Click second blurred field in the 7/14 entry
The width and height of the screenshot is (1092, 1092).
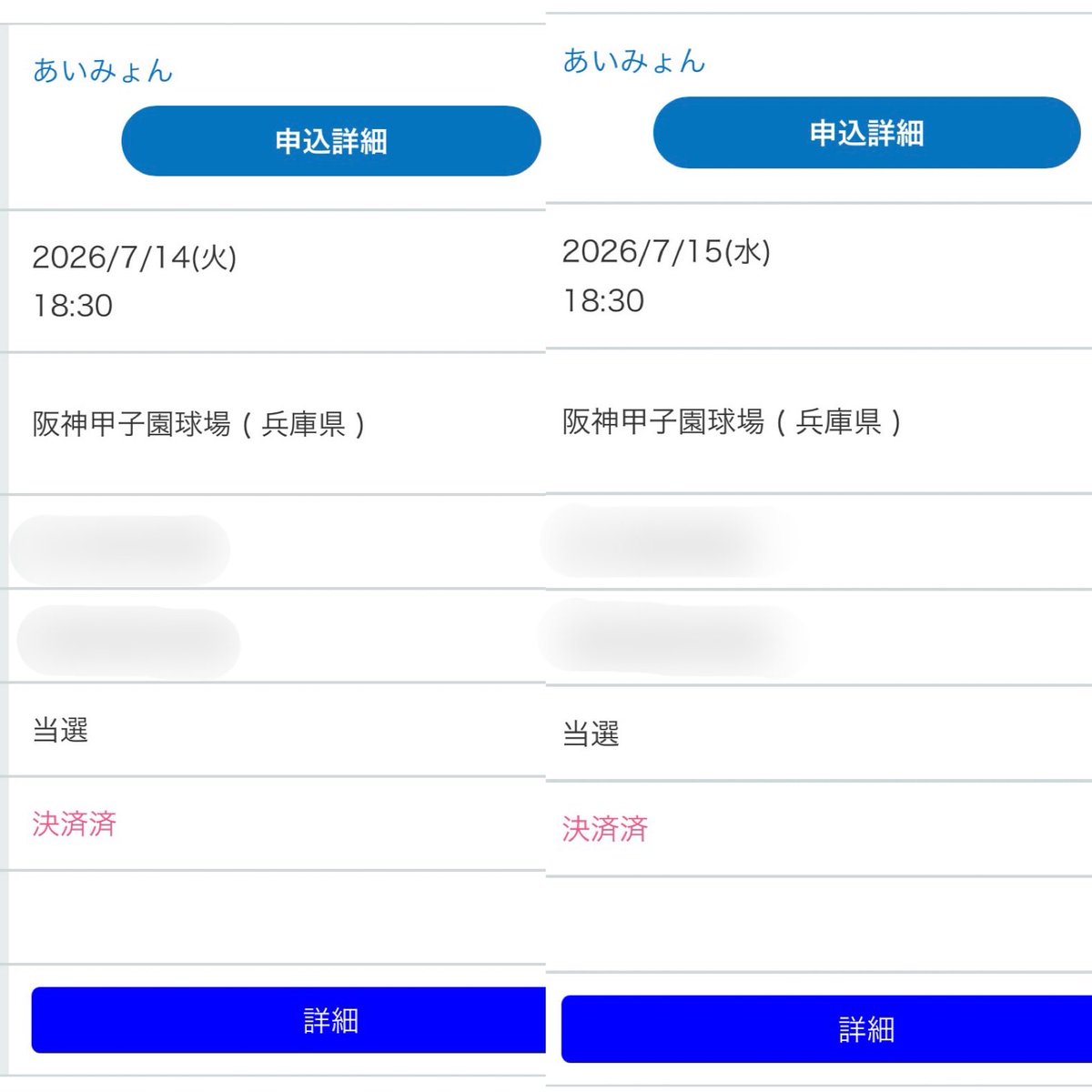point(128,643)
